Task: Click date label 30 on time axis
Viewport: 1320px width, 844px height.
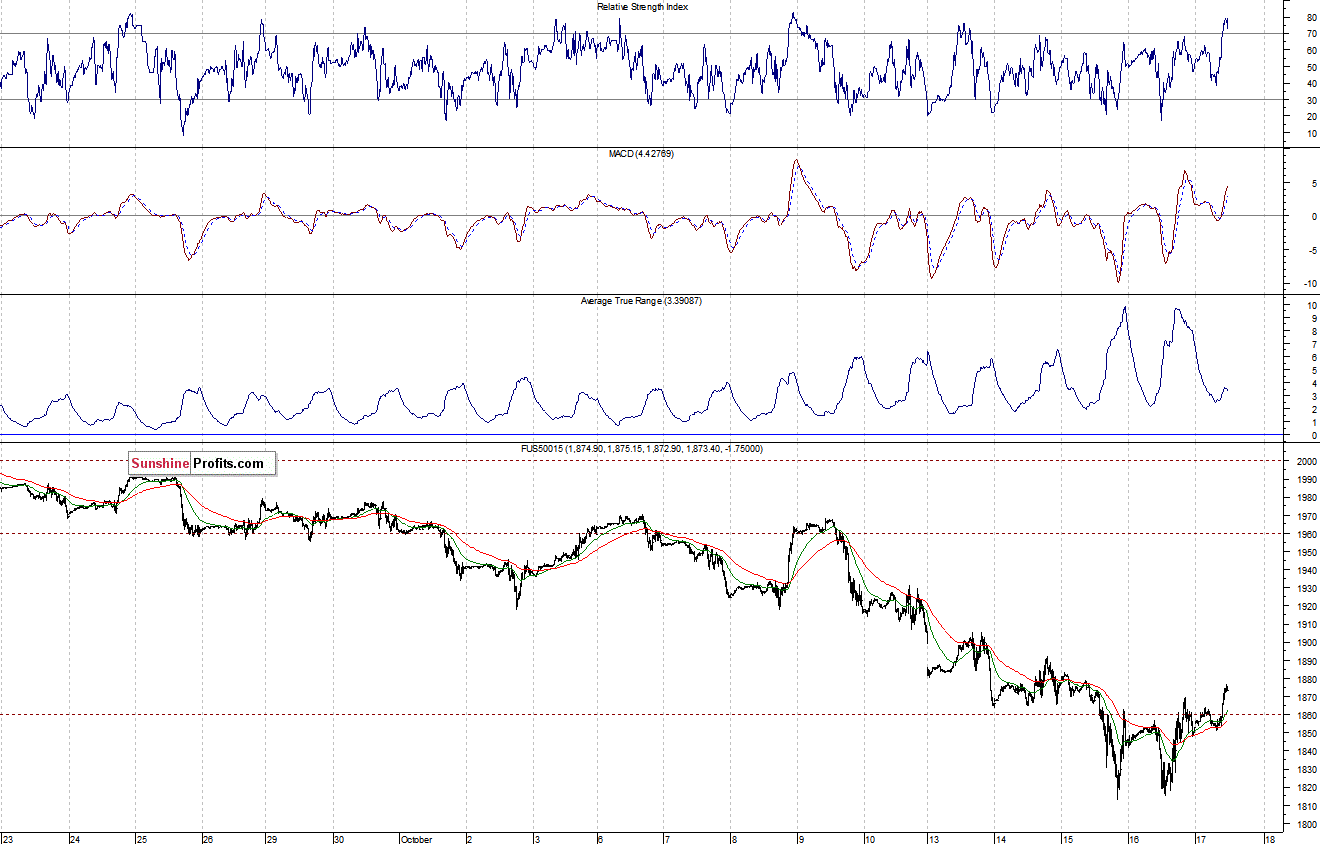Action: point(339,839)
